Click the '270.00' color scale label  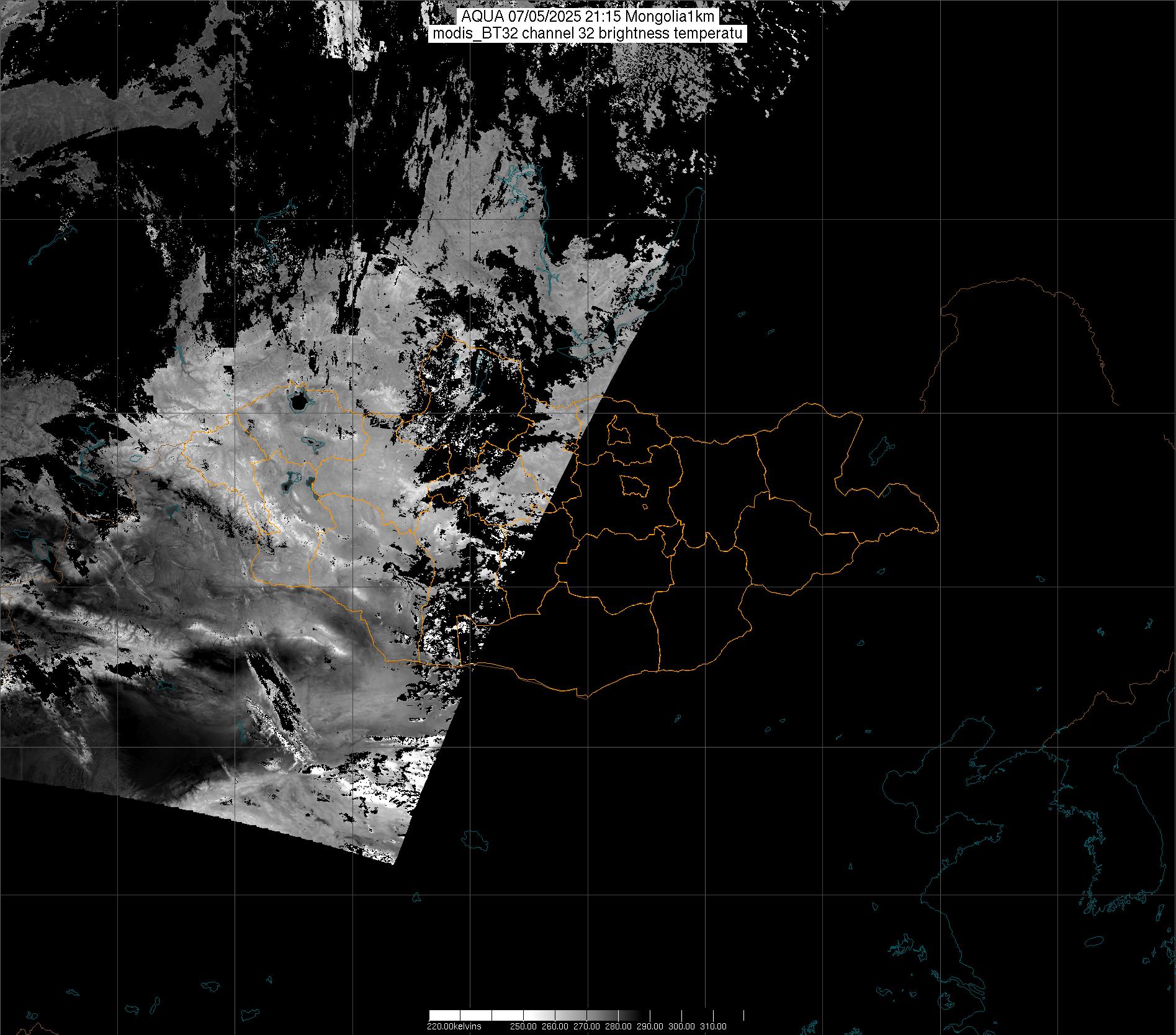pos(586,1026)
